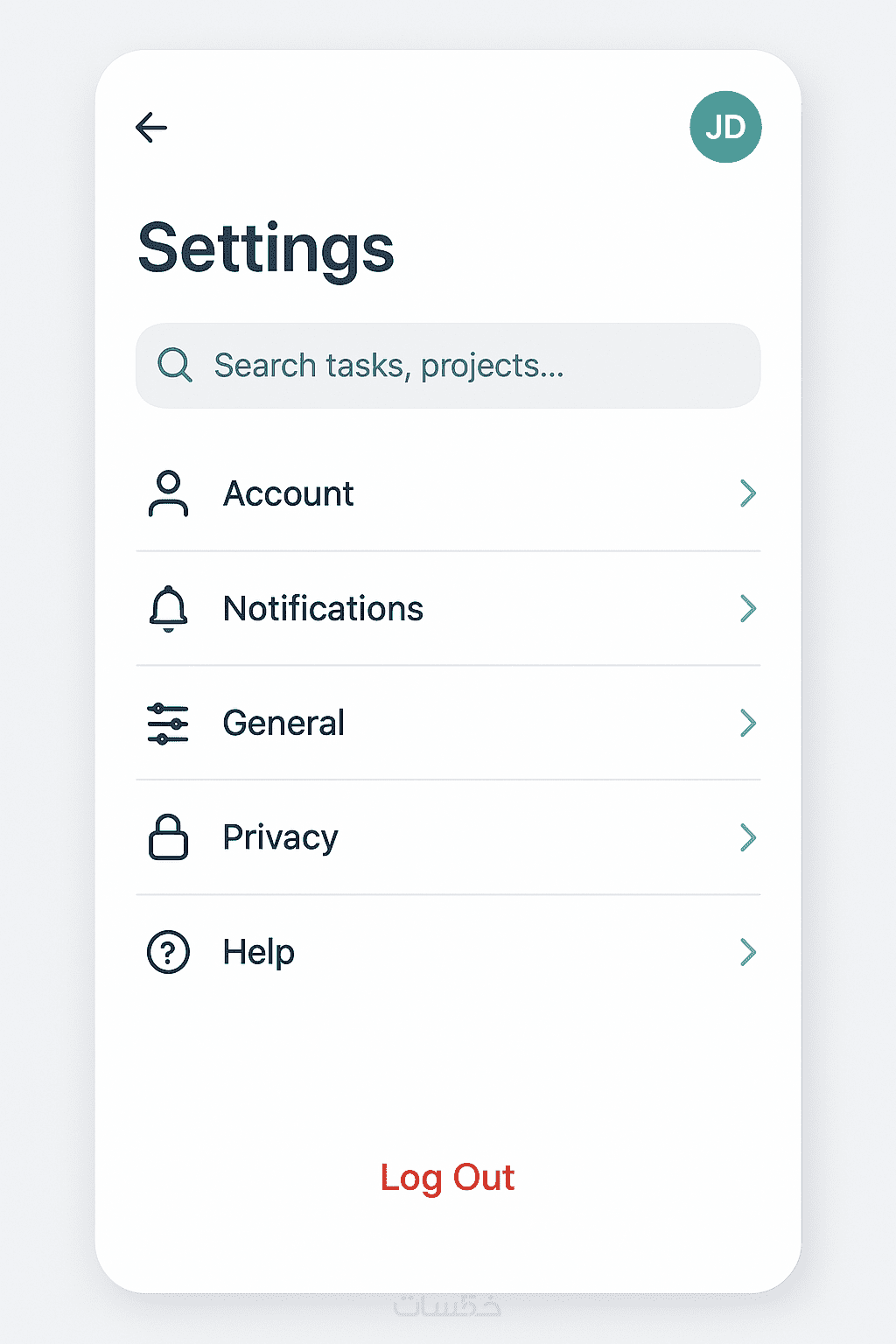Open the Help menu item
The height and width of the screenshot is (1344, 896).
[259, 952]
